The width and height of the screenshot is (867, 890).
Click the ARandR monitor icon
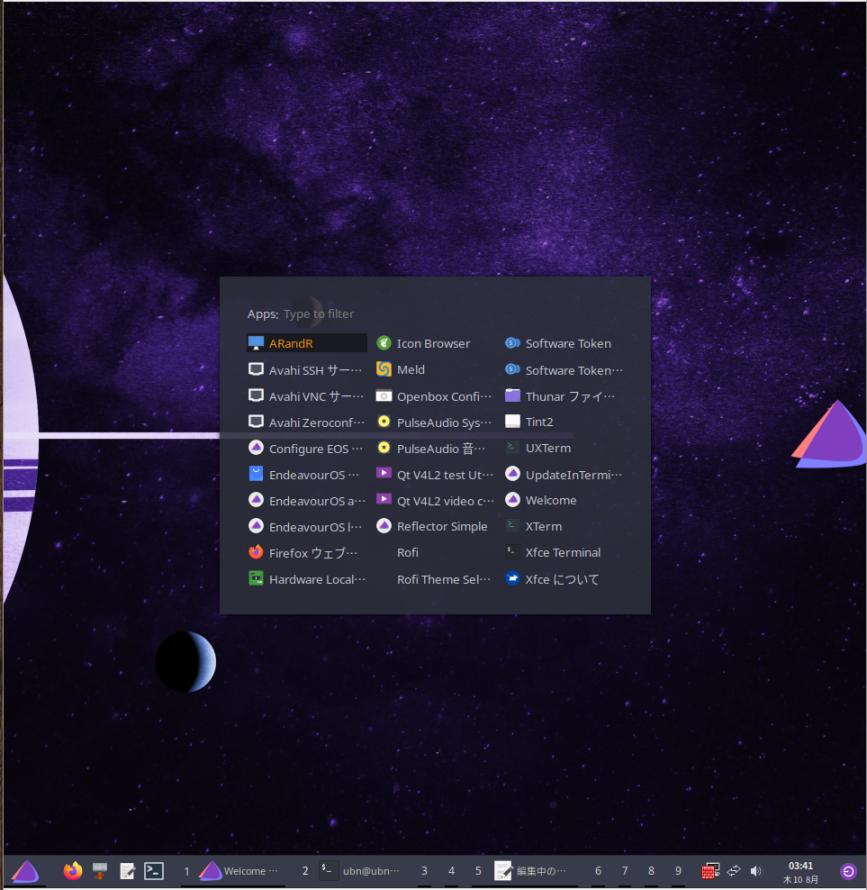[256, 343]
